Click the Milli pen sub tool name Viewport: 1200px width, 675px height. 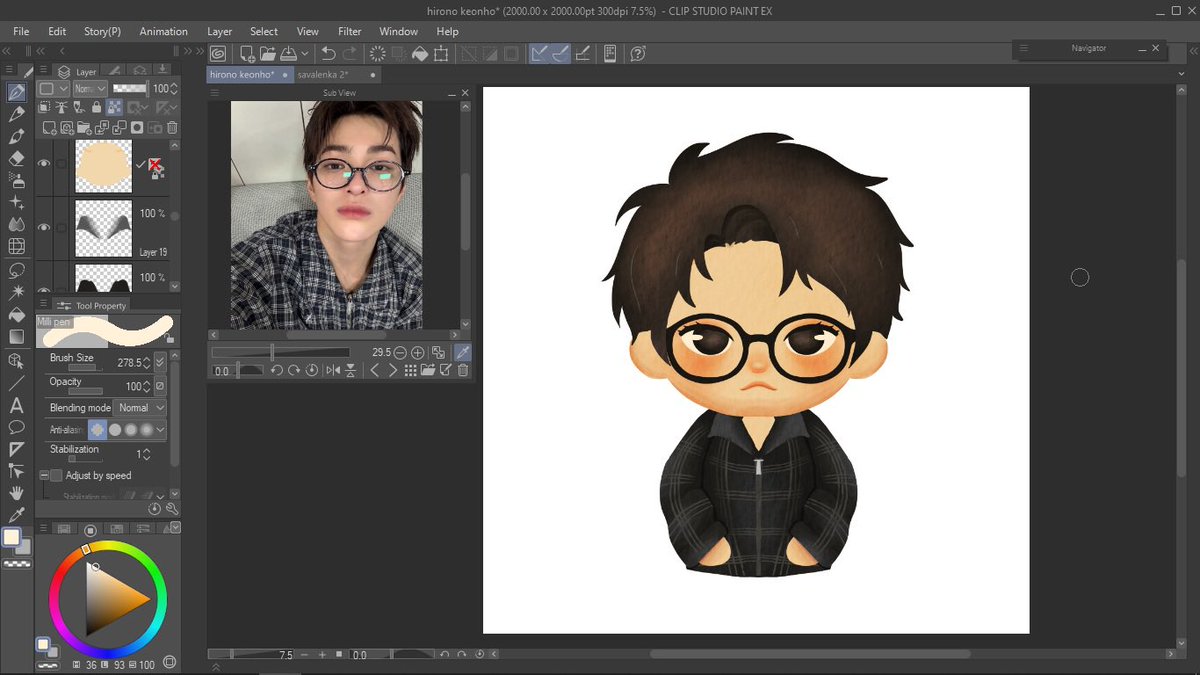coord(56,321)
